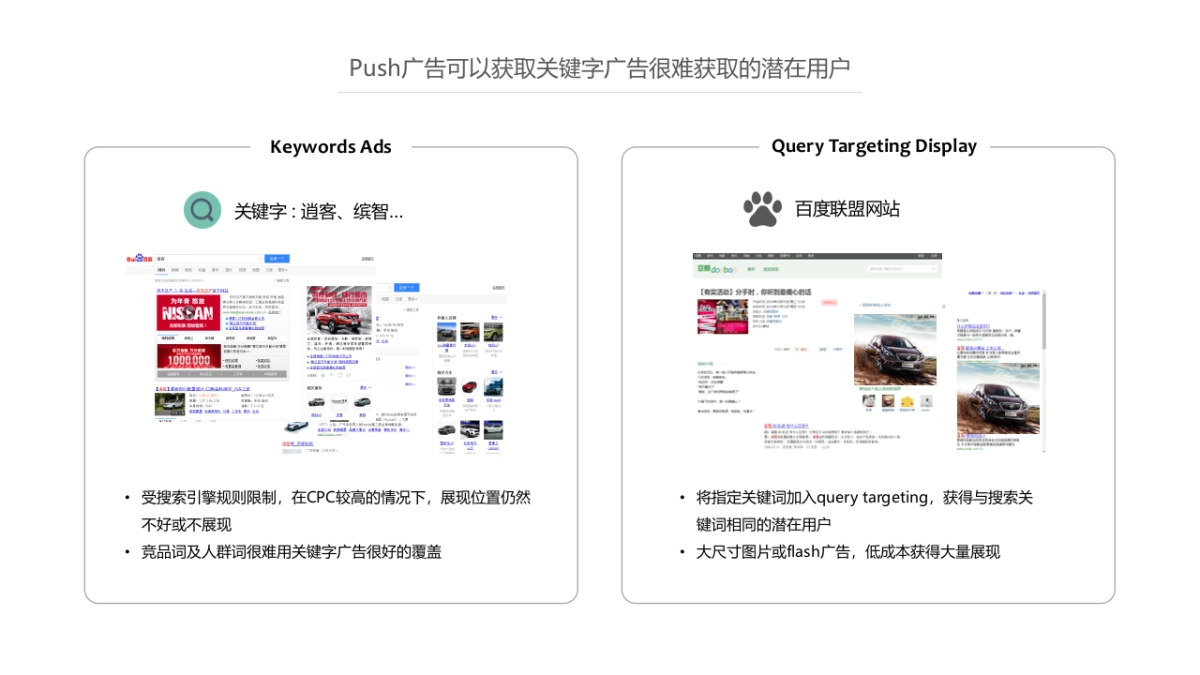The height and width of the screenshot is (675, 1200).
Task: Click the Baidu paw print icon
Action: pos(762,209)
